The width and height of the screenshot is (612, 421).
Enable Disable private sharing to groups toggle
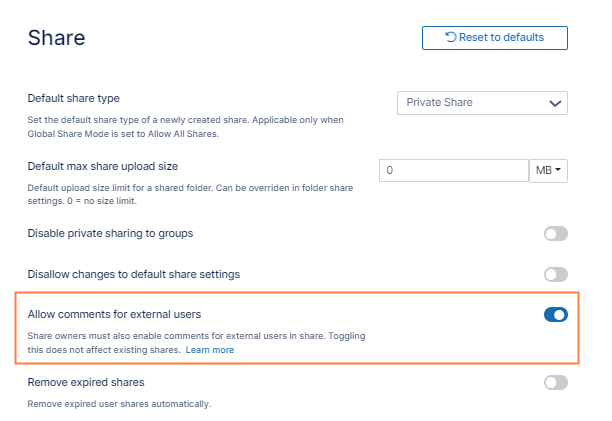click(555, 234)
